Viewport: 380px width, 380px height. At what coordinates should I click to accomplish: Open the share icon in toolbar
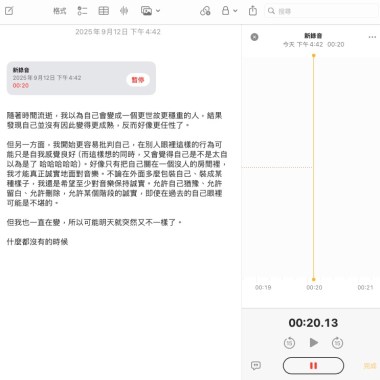point(253,11)
